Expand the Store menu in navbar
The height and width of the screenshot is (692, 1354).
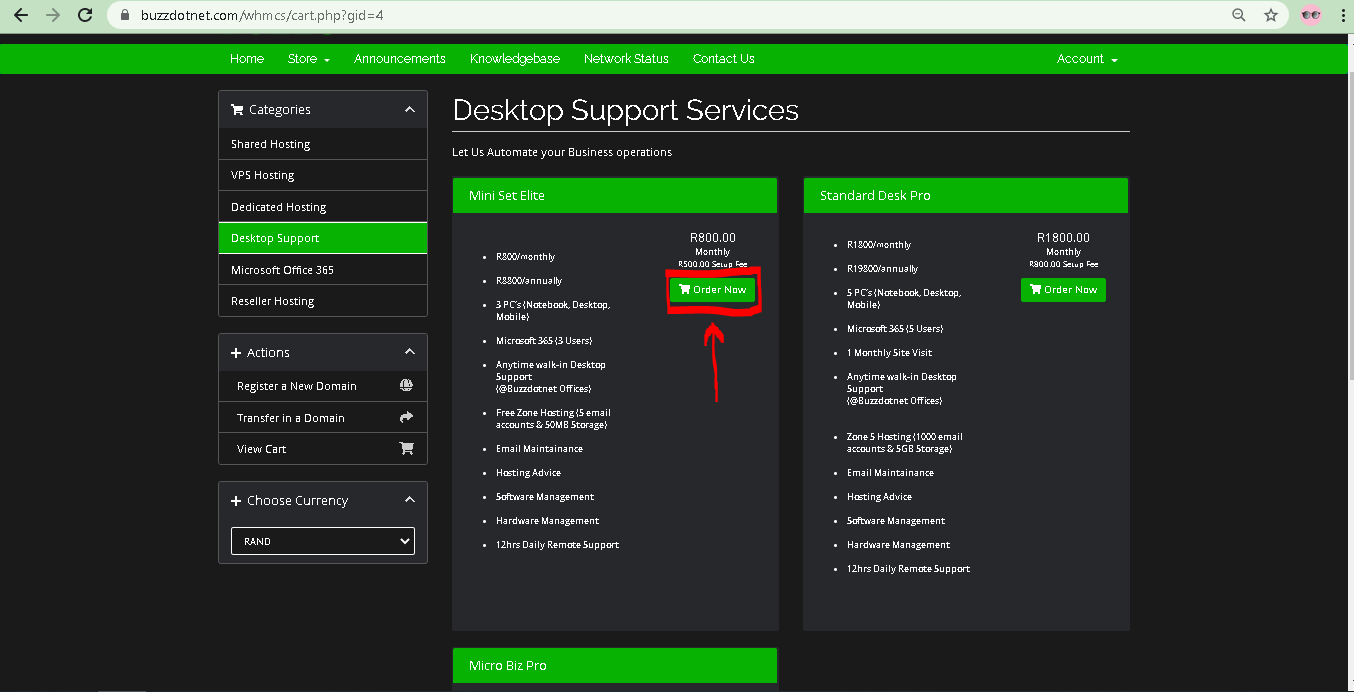(308, 59)
